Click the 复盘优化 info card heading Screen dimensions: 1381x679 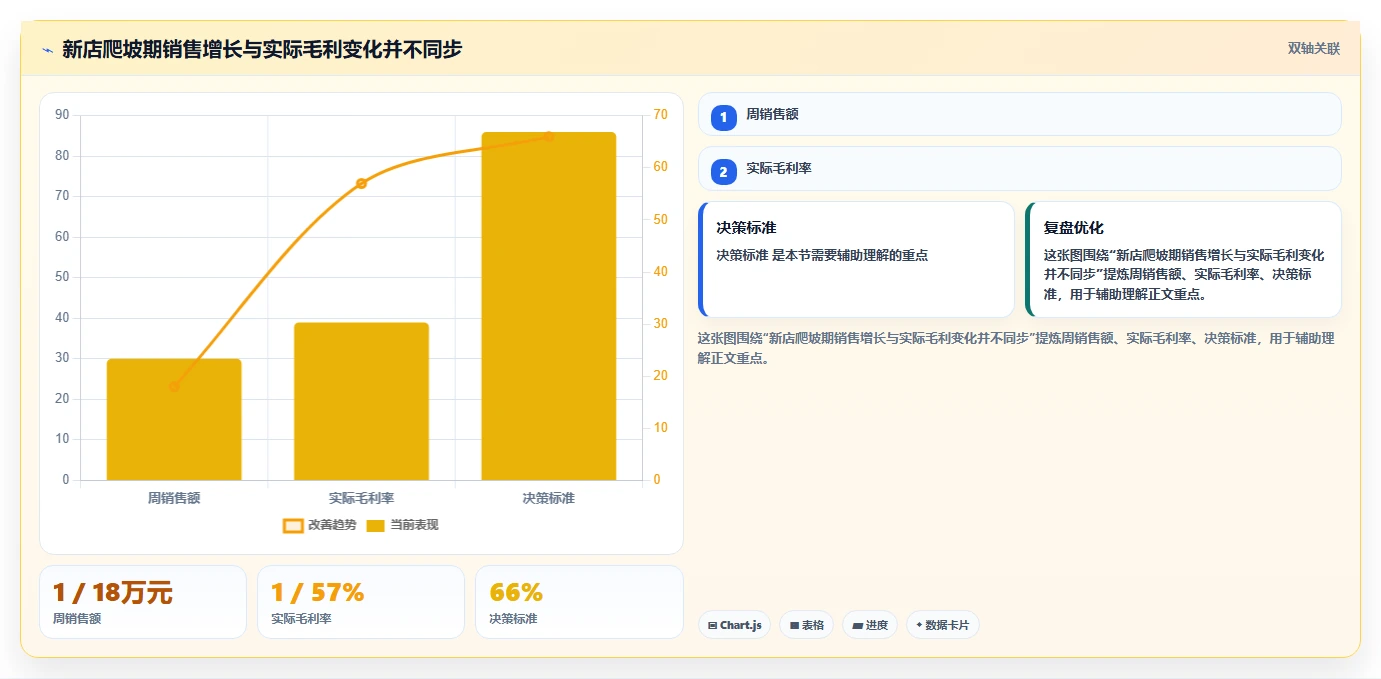tap(1073, 228)
